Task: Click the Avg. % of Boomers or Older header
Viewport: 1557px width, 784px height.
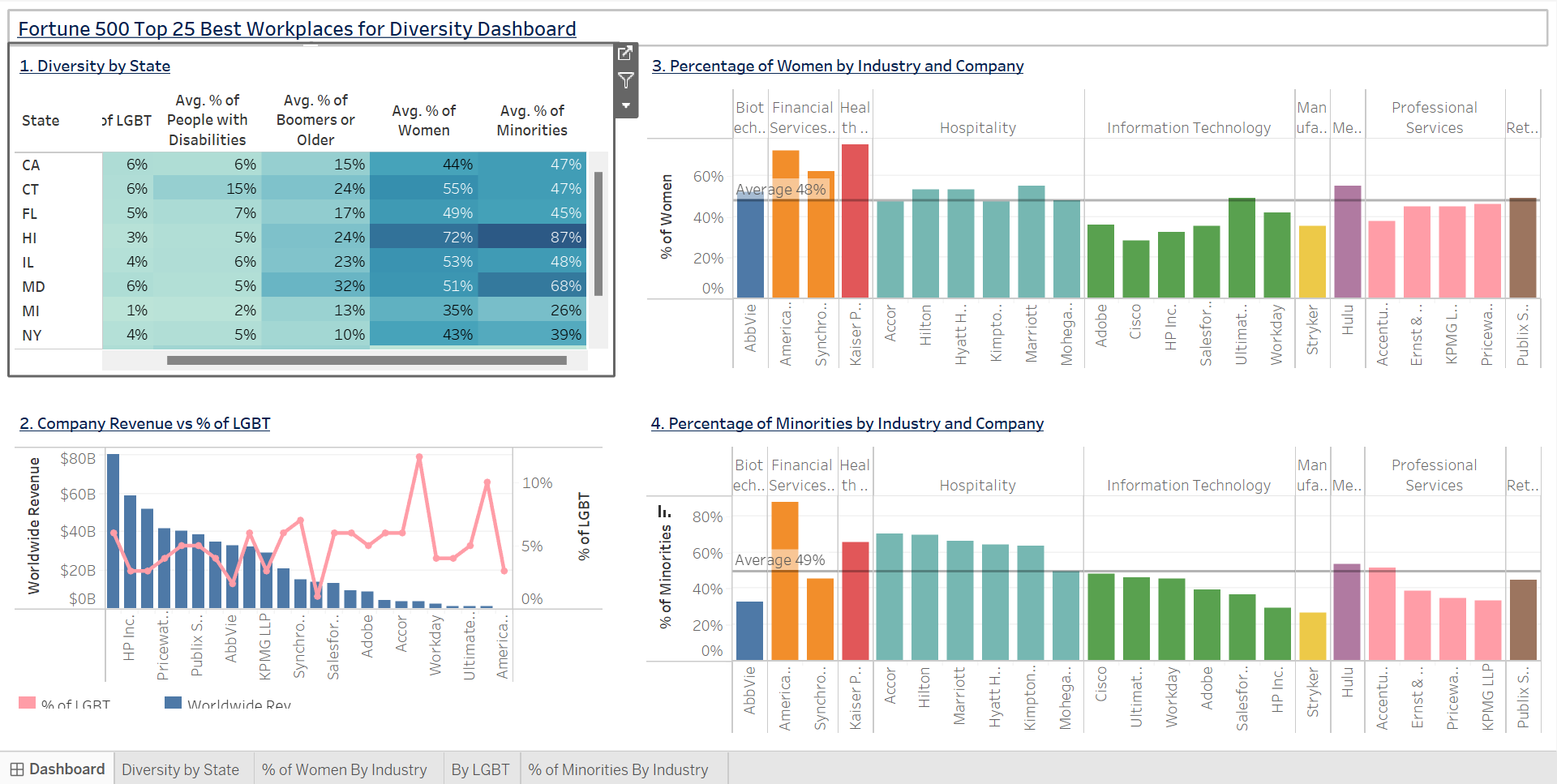Action: coord(315,120)
